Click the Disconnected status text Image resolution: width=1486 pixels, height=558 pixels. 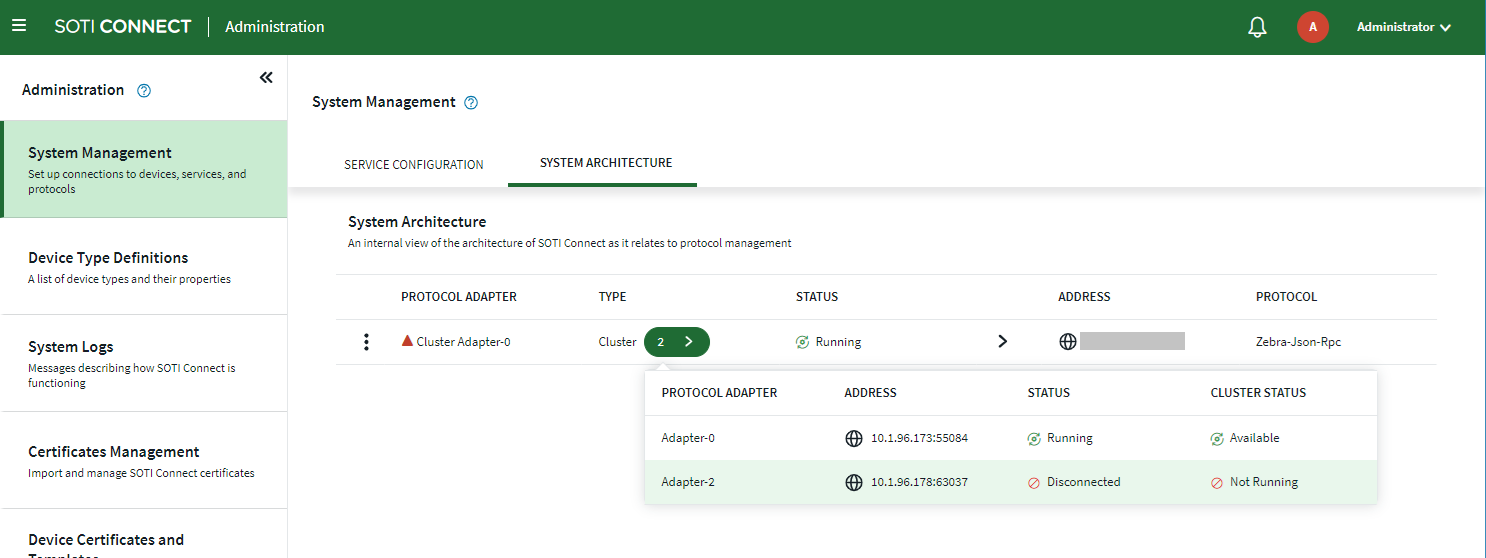click(x=1084, y=482)
